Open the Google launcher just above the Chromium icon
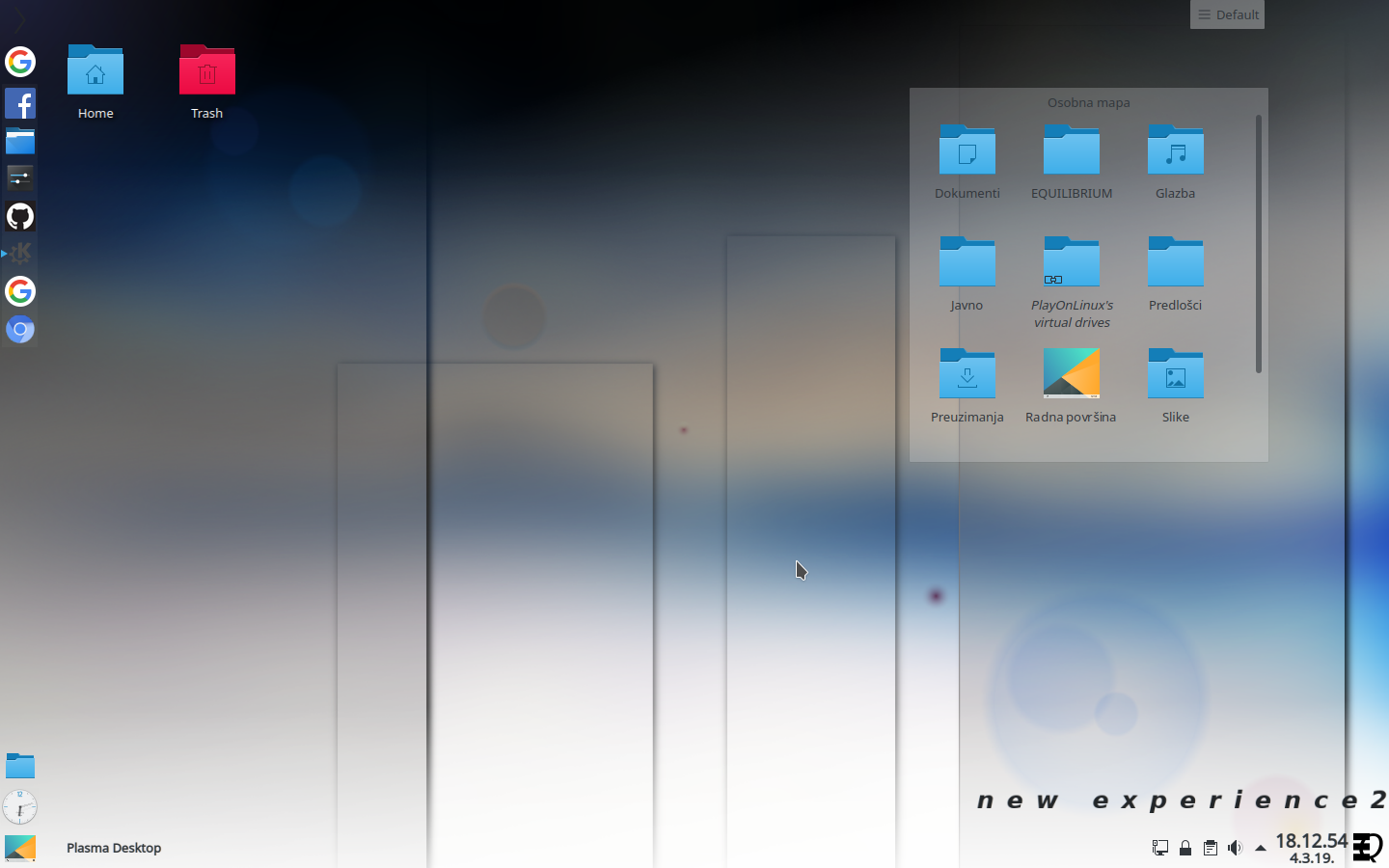This screenshot has height=868, width=1389. click(20, 291)
